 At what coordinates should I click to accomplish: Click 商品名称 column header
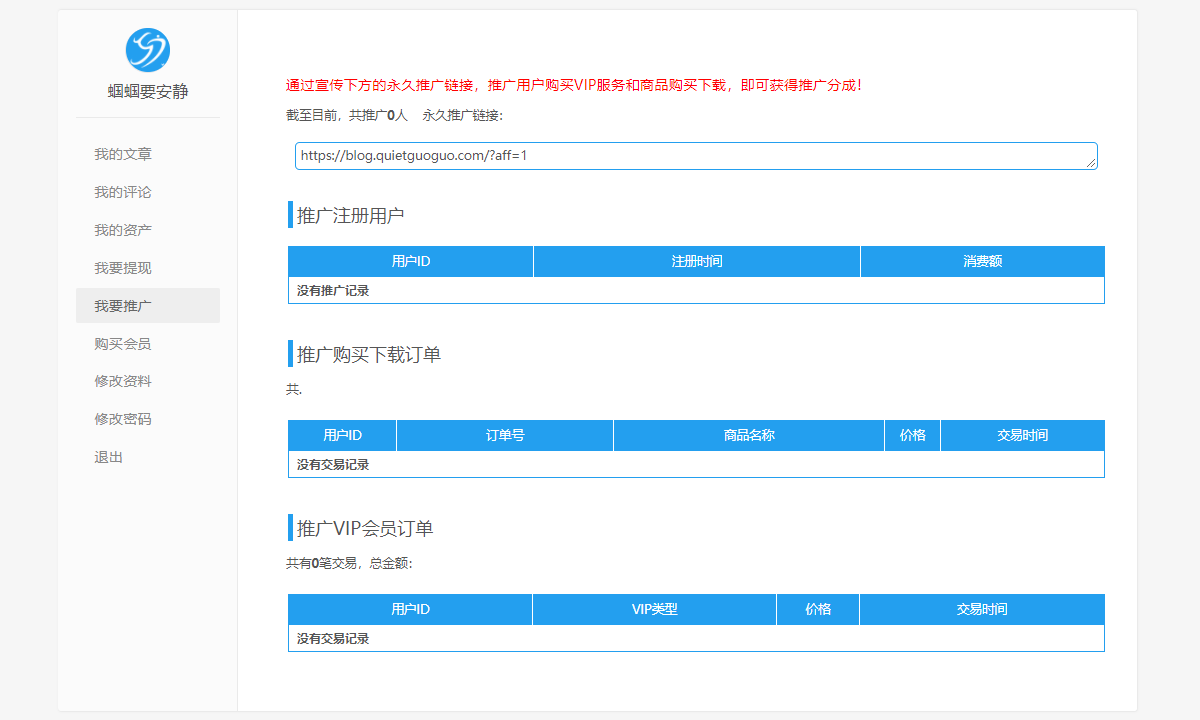tap(749, 436)
